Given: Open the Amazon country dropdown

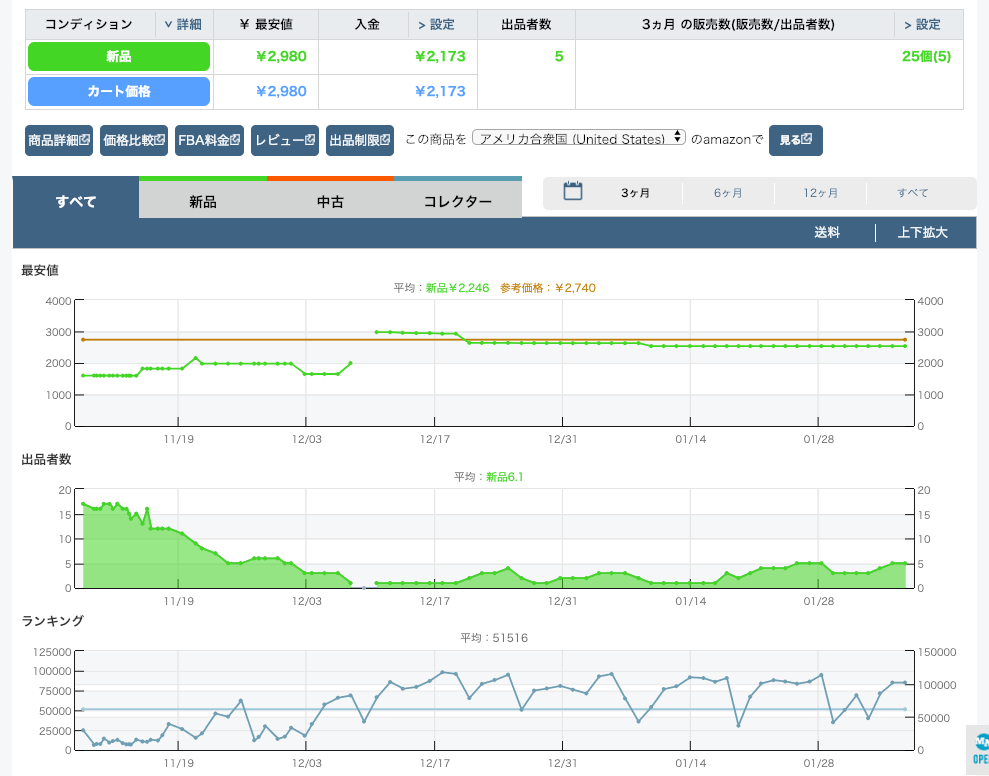Looking at the screenshot, I should click(x=578, y=138).
